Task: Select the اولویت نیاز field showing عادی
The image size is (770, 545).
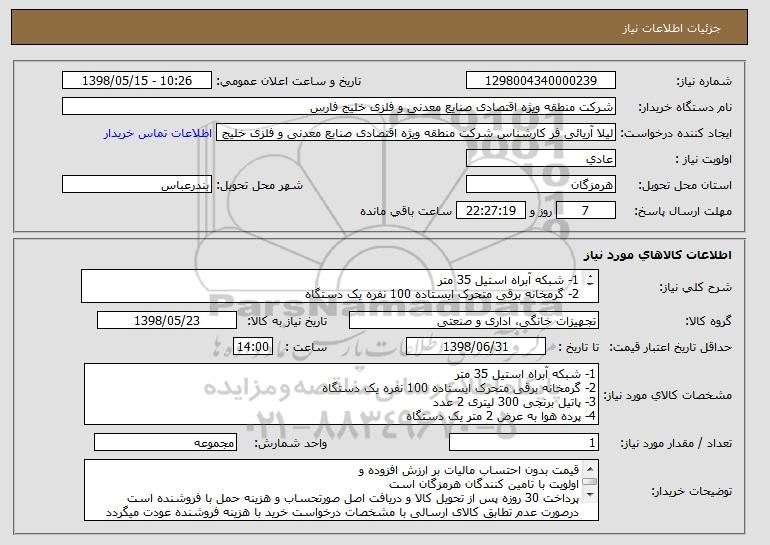Action: tap(541, 159)
